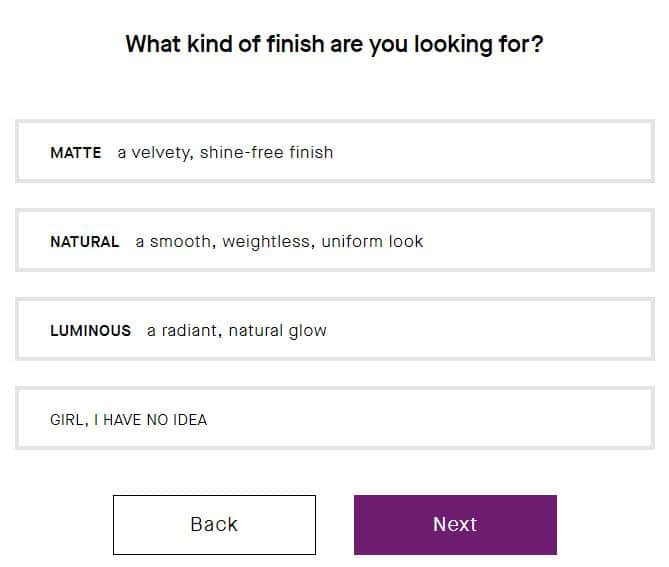Choose the NATURAL finish option

tap(334, 241)
